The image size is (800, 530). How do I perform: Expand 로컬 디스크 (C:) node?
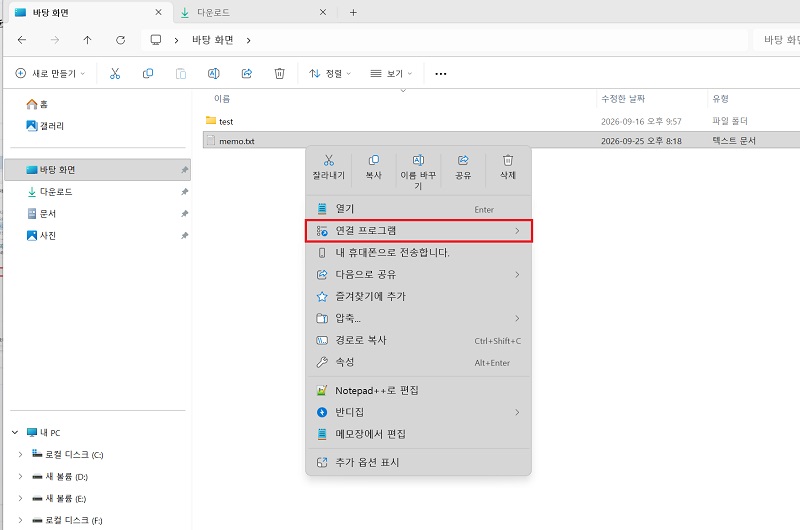click(x=20, y=454)
